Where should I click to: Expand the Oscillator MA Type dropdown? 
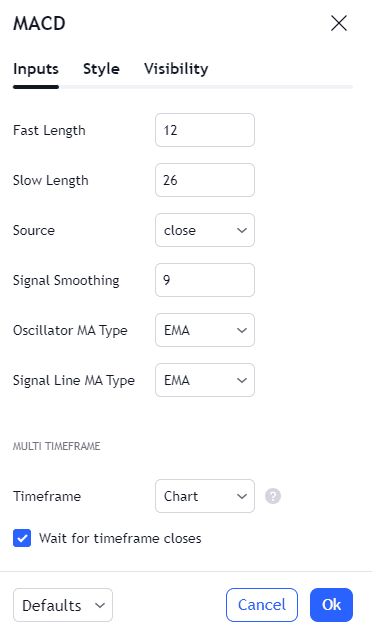click(205, 330)
